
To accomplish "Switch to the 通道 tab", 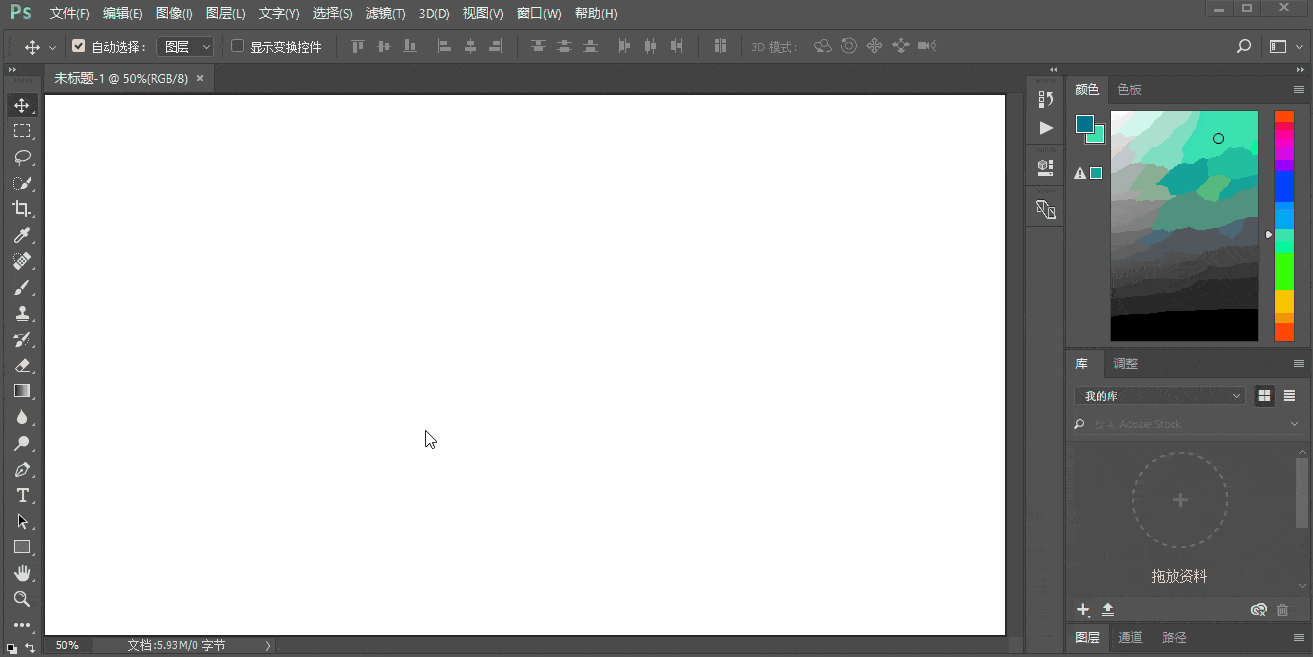I will point(1130,637).
